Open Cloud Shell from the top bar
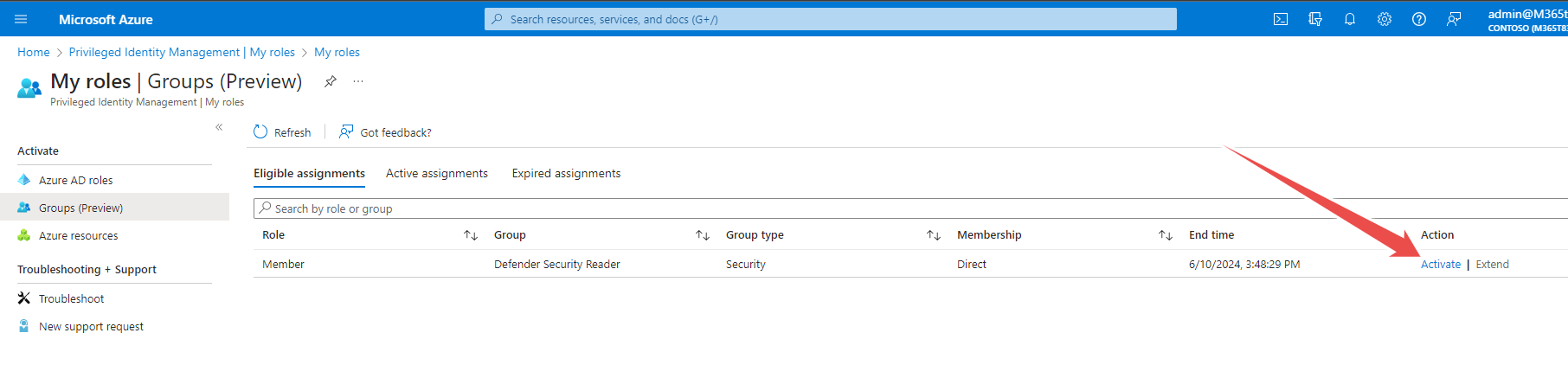This screenshot has height=365, width=1568. pyautogui.click(x=1281, y=19)
